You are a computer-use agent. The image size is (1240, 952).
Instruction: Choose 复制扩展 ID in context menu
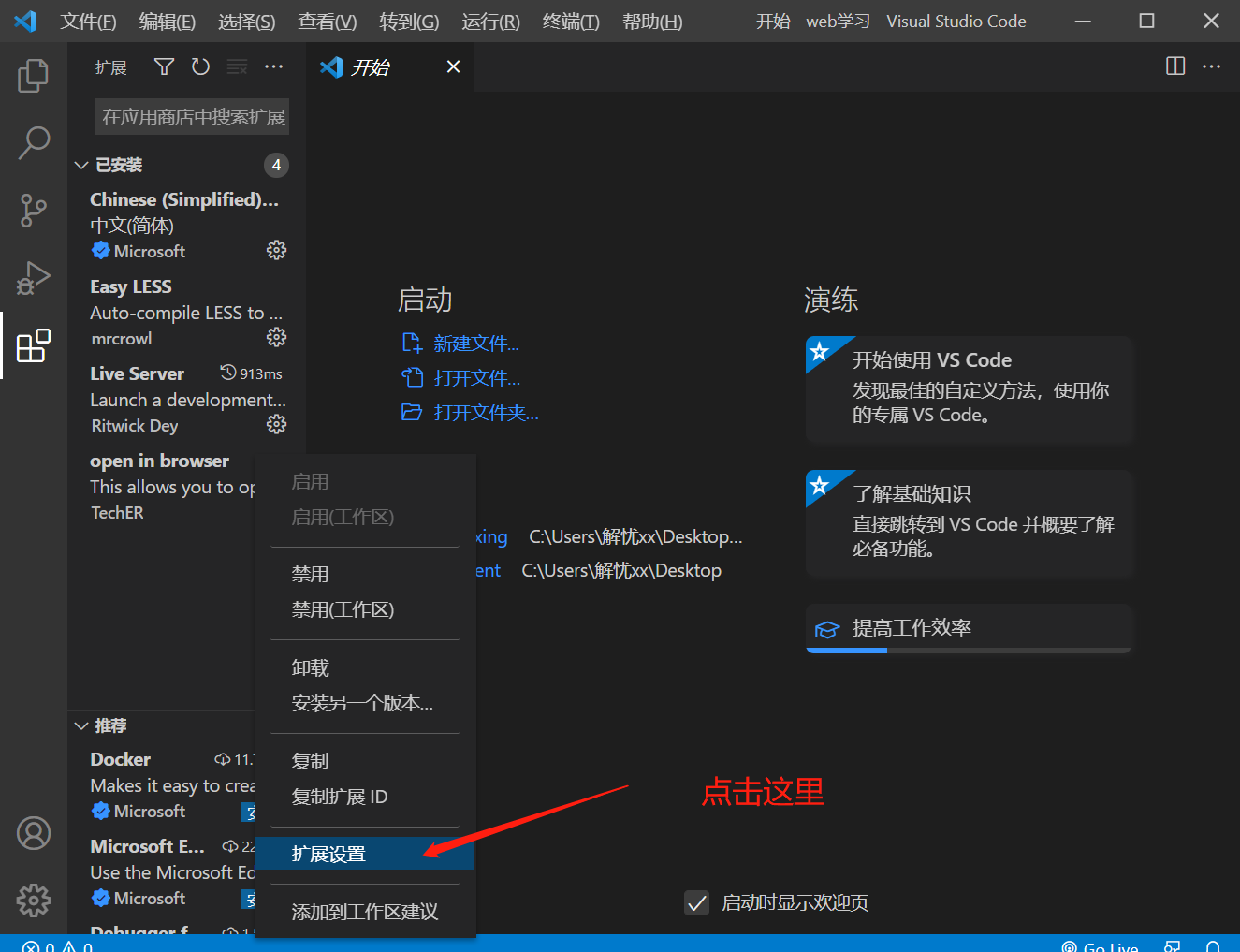(365, 797)
